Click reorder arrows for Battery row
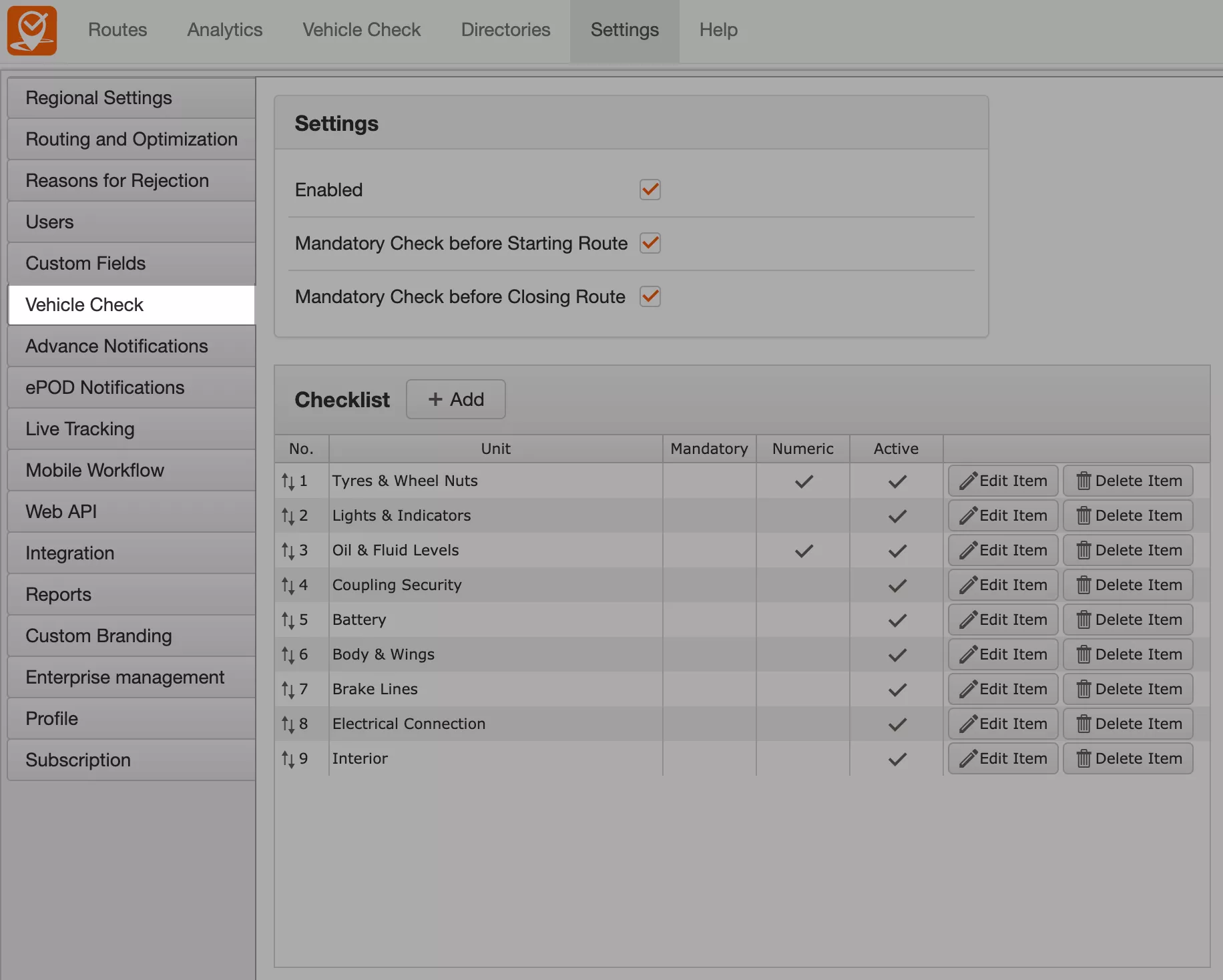The image size is (1223, 980). [288, 620]
